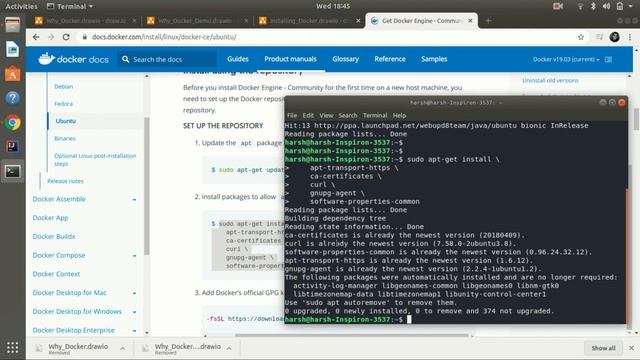Go back with the browser back arrow
Image resolution: width=640 pixels, height=360 pixels.
(x=36, y=37)
